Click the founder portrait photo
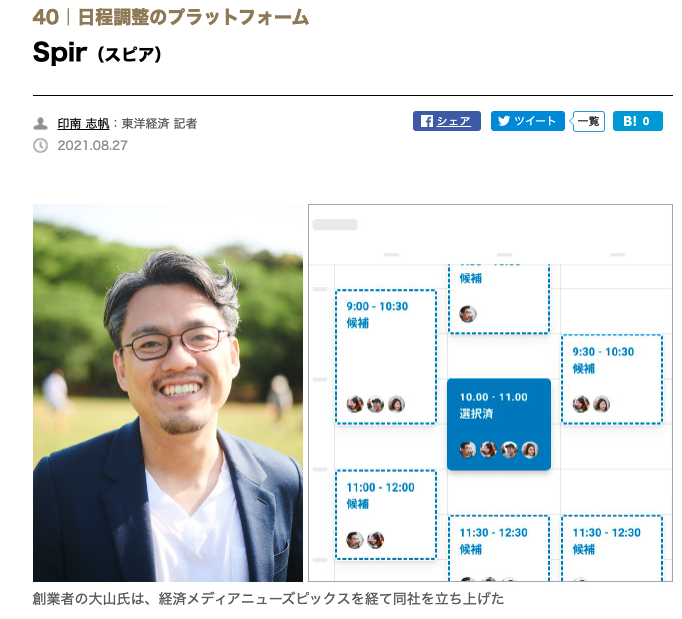 (168, 392)
